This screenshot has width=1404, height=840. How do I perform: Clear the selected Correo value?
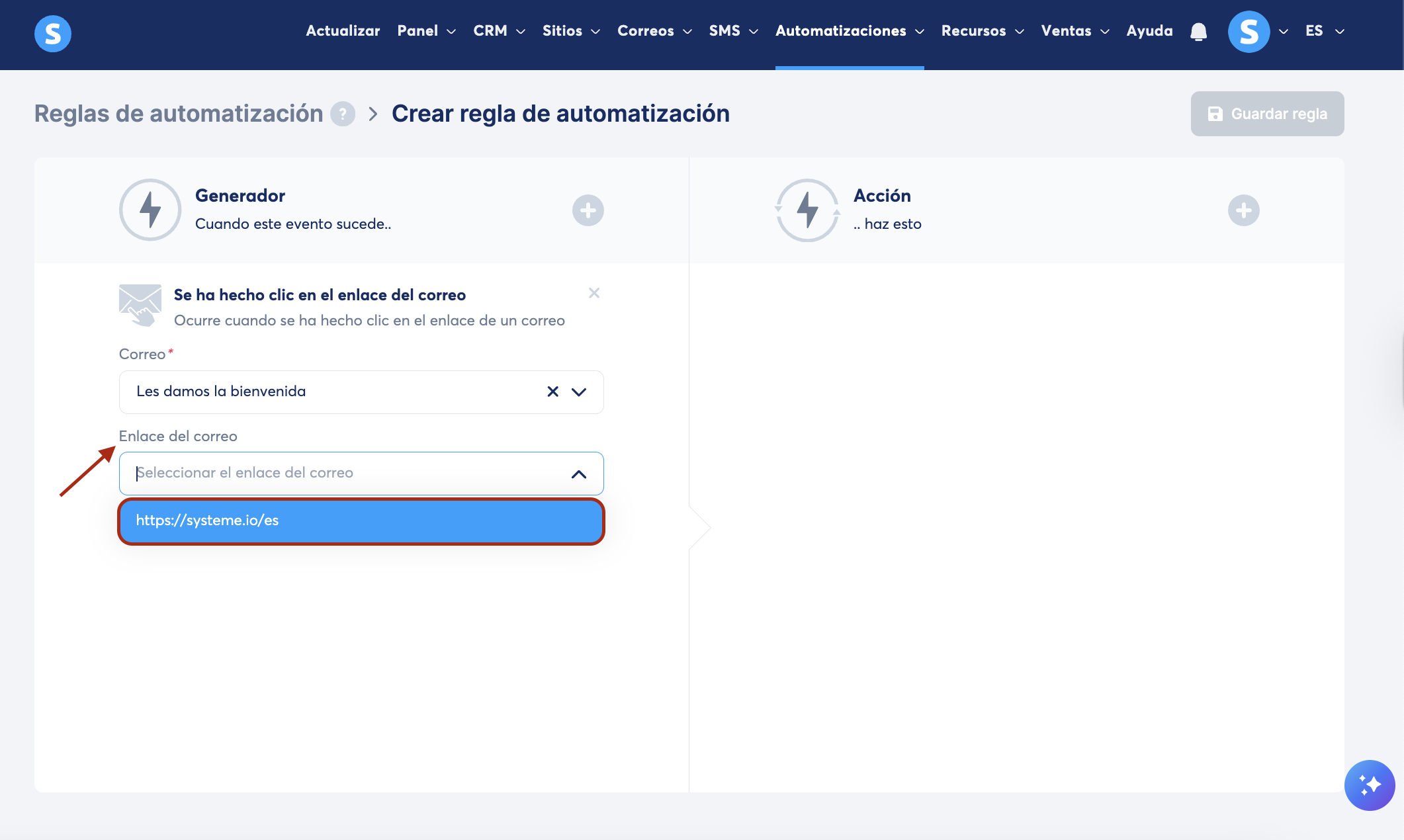pyautogui.click(x=553, y=392)
